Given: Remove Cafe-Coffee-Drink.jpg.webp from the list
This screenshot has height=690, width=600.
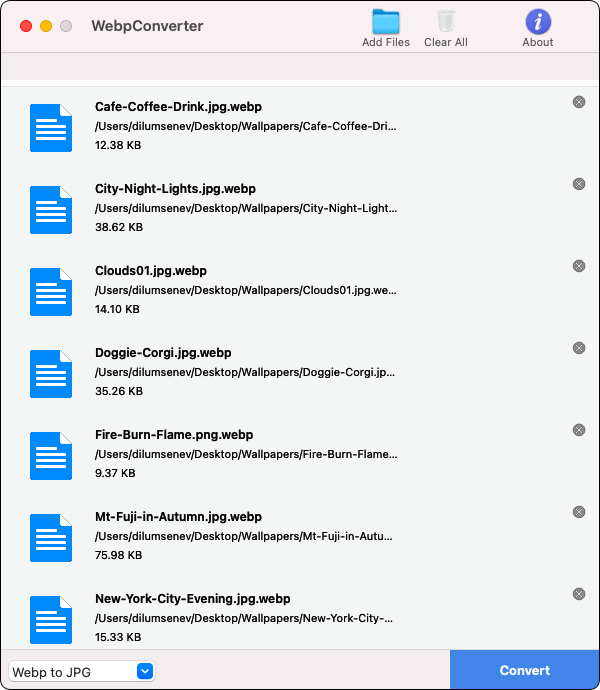Looking at the screenshot, I should click(579, 102).
